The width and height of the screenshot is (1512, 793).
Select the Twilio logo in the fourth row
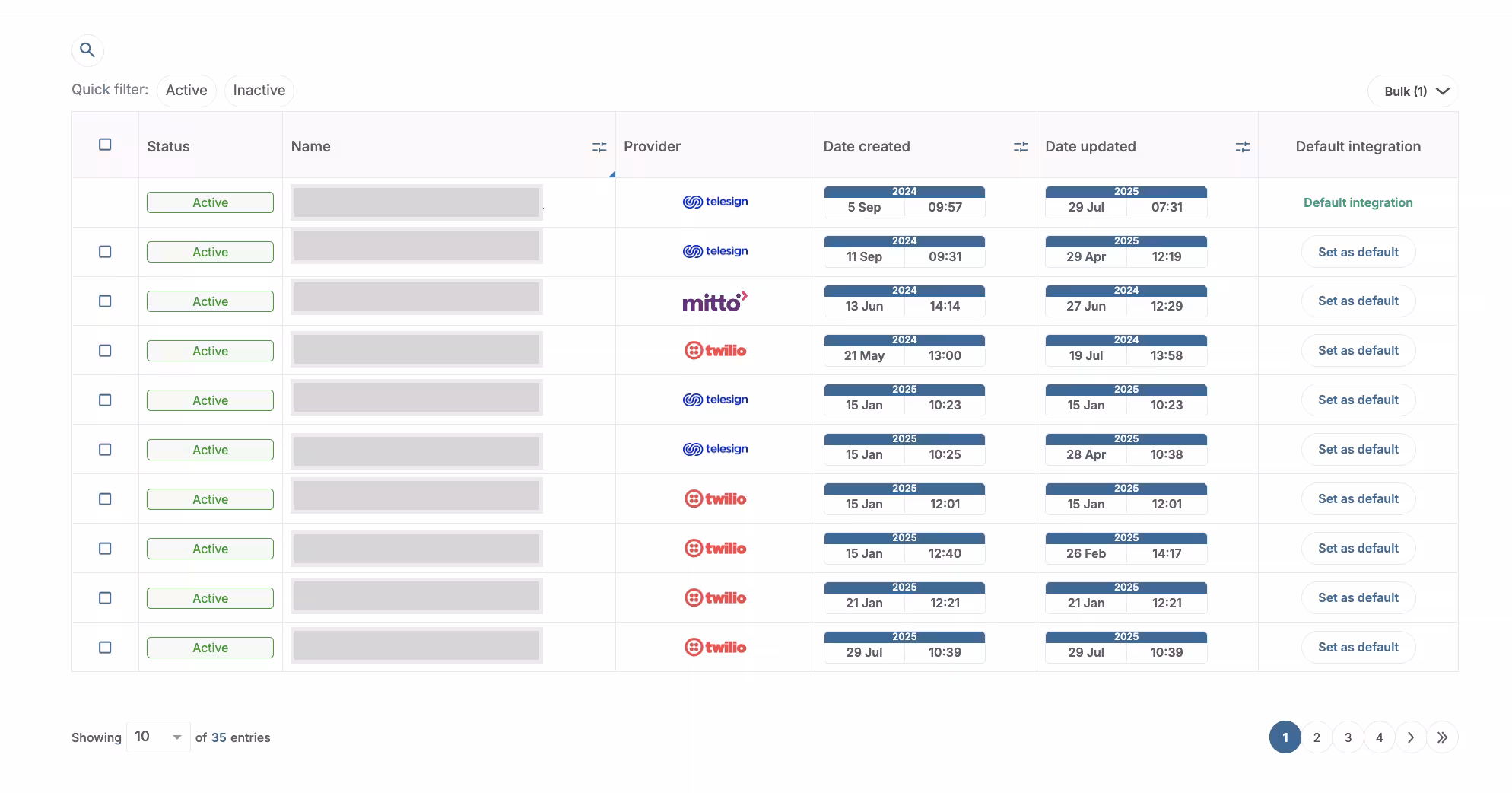point(715,350)
